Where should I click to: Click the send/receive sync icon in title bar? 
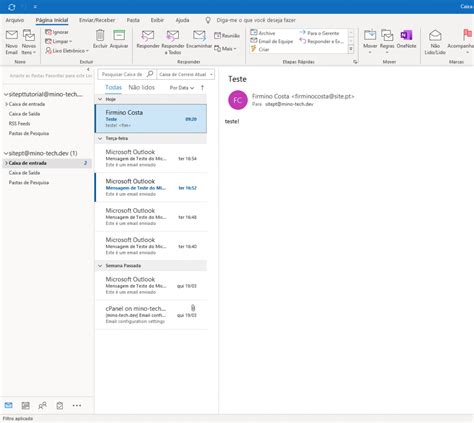[12, 7]
